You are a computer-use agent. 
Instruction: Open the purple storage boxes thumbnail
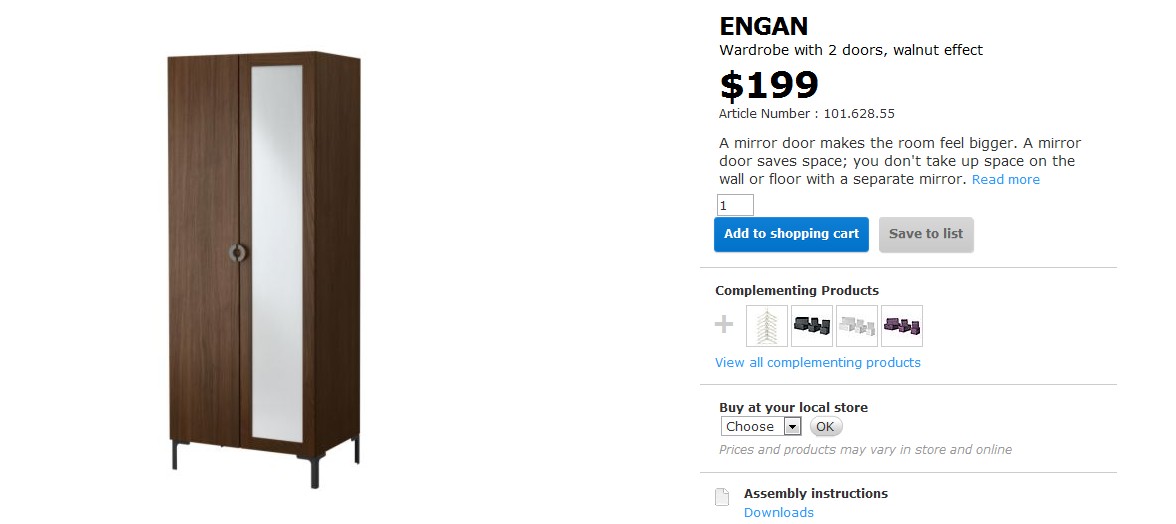tap(901, 326)
